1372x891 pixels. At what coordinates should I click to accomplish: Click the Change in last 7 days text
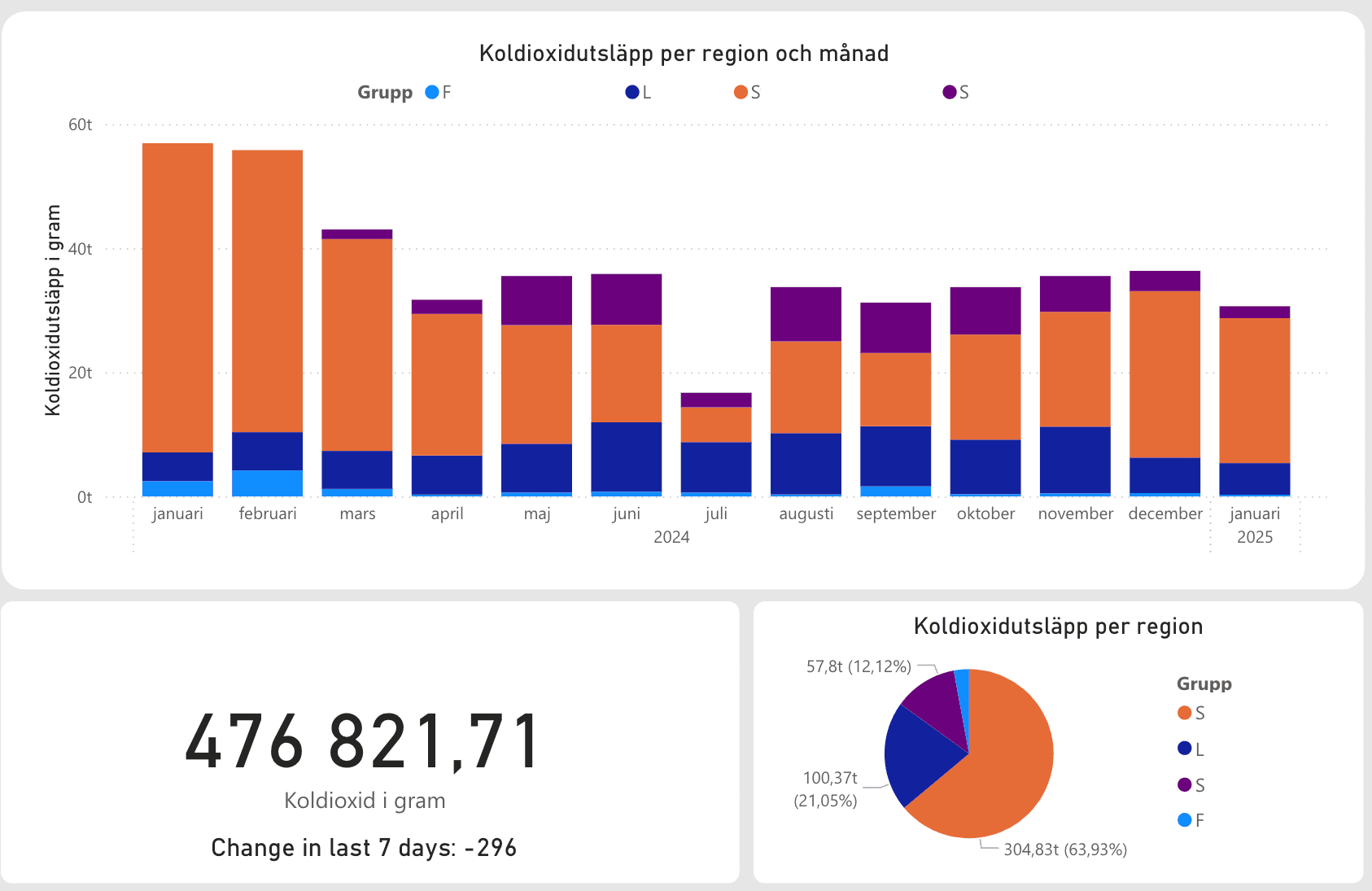pyautogui.click(x=363, y=847)
